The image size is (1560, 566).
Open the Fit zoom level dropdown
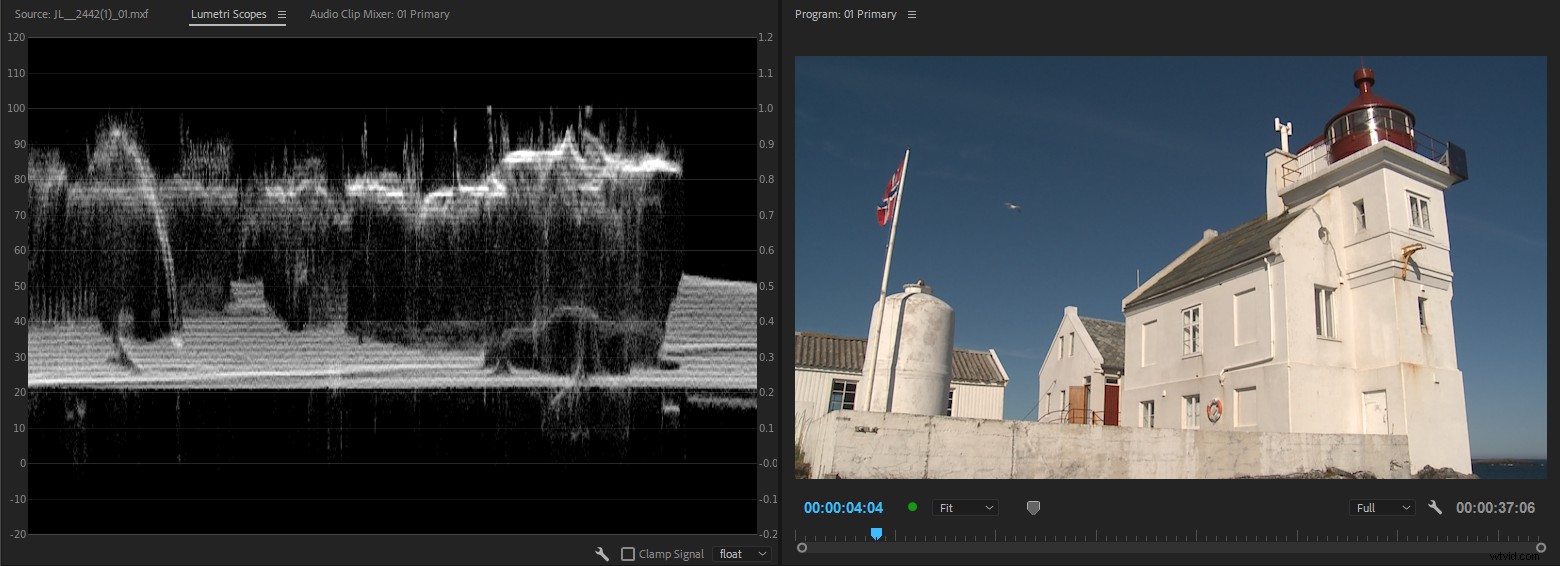pos(965,508)
